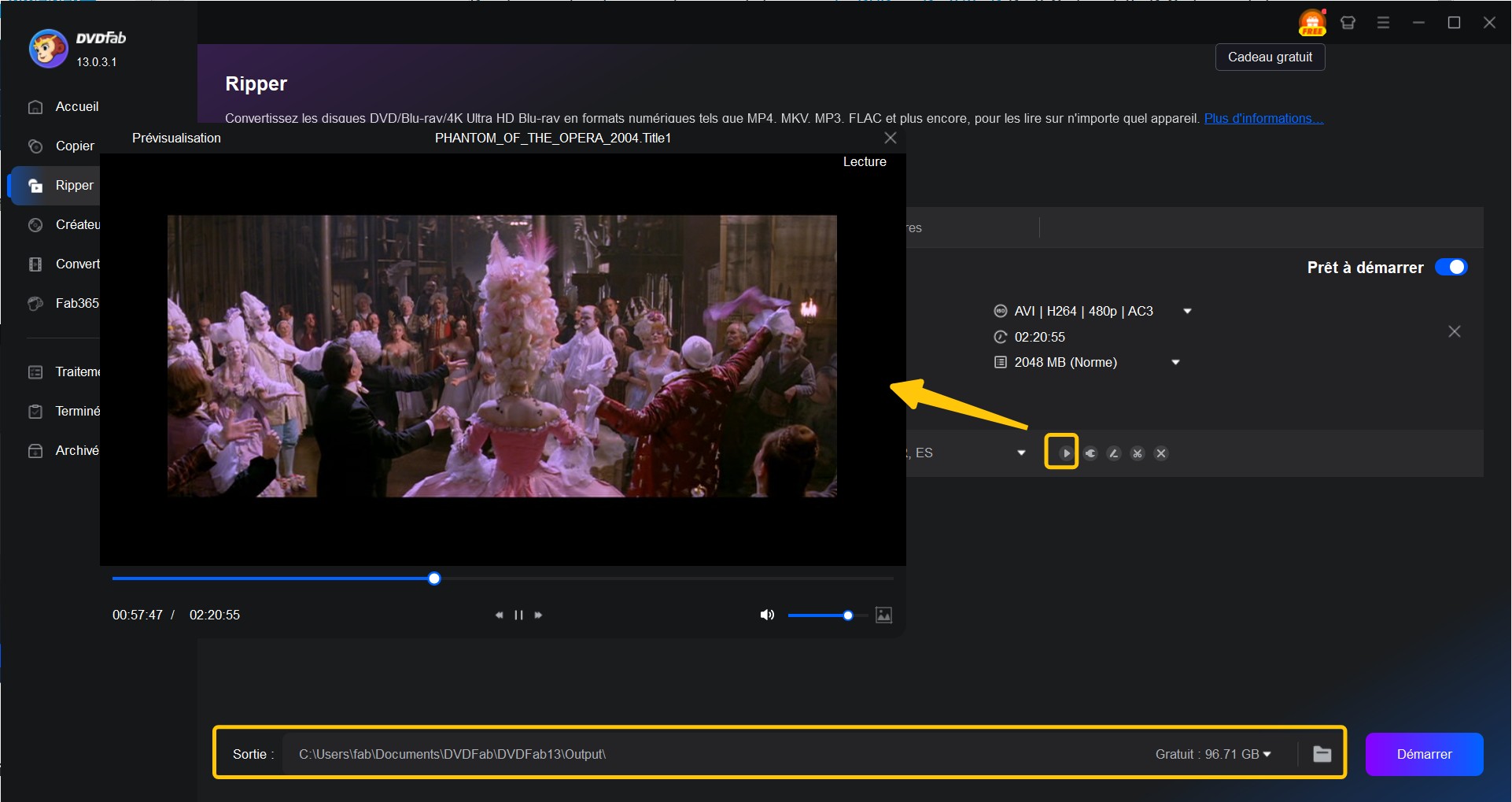Open the video edit pencil icon
This screenshot has height=802, width=1512.
tap(1114, 453)
